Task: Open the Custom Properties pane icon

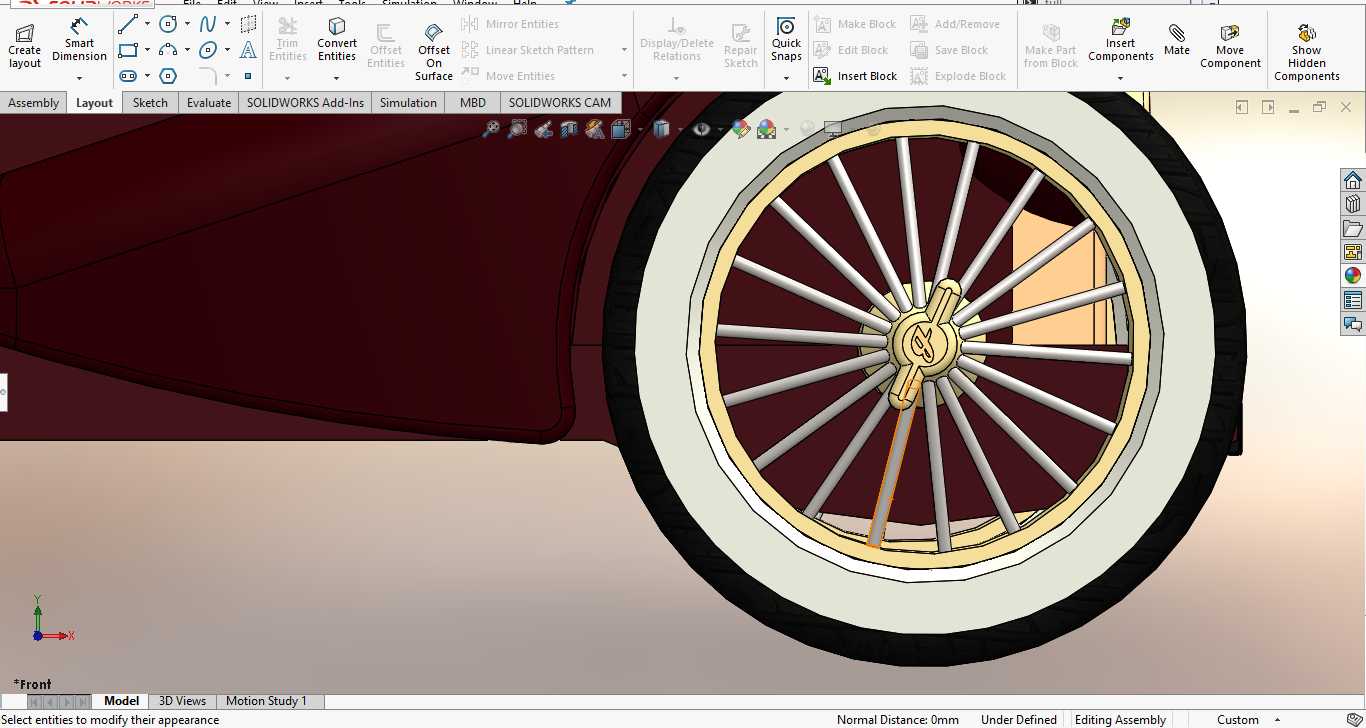Action: (x=1353, y=300)
